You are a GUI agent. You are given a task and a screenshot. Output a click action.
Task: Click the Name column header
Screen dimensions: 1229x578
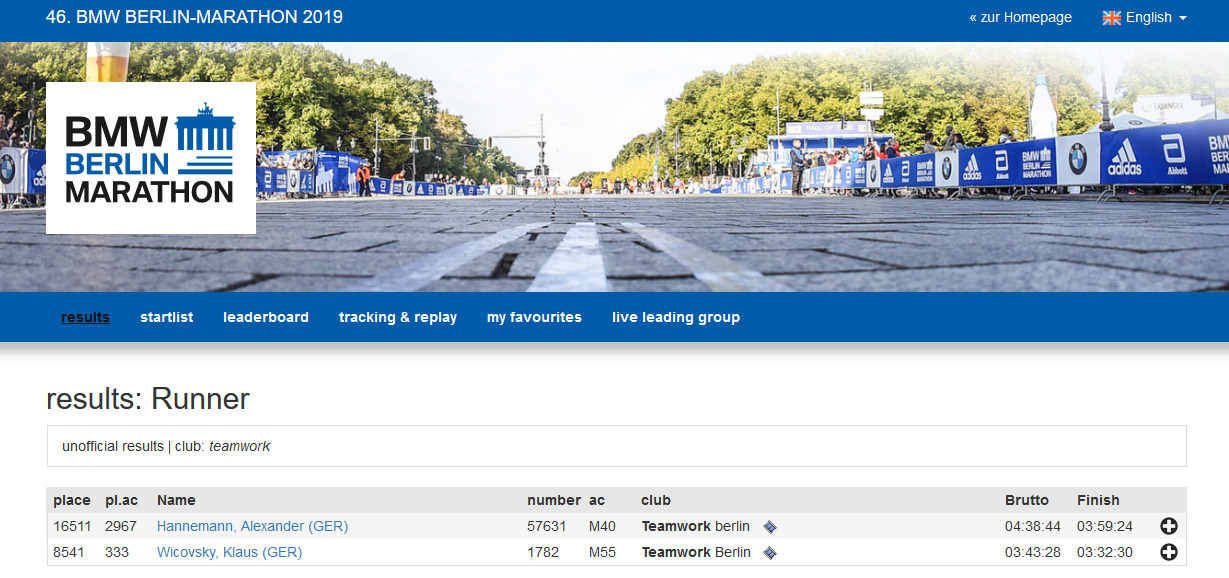176,500
